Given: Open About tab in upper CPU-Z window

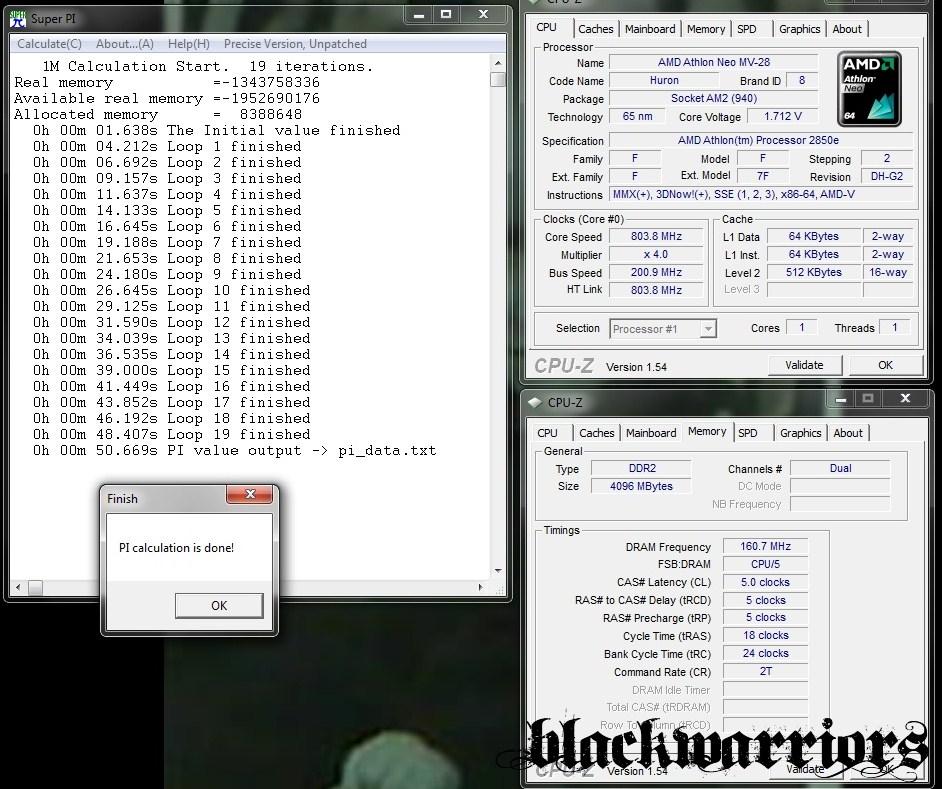Looking at the screenshot, I should (847, 29).
